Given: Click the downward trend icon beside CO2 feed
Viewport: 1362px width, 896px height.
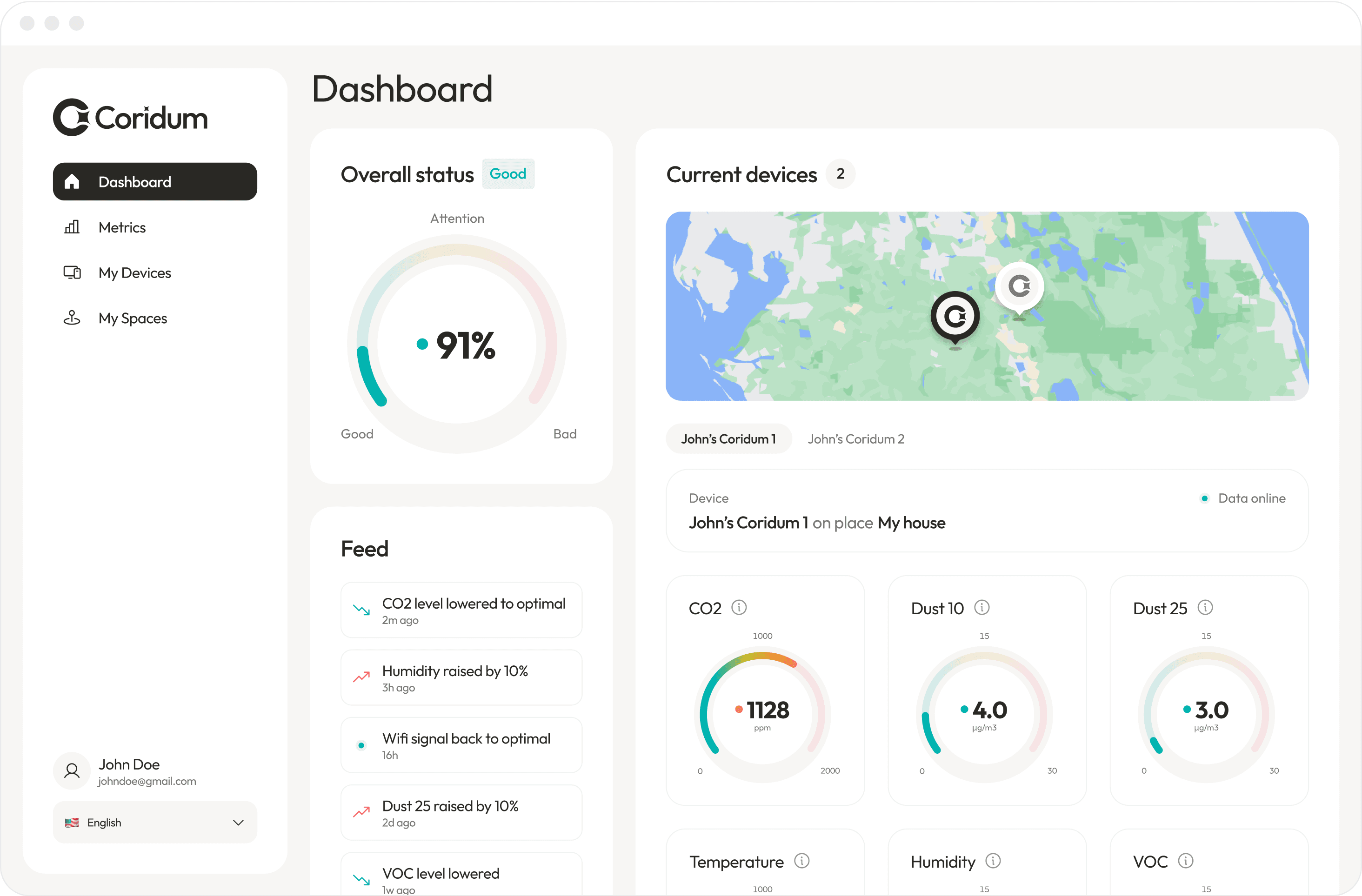Looking at the screenshot, I should [x=361, y=610].
